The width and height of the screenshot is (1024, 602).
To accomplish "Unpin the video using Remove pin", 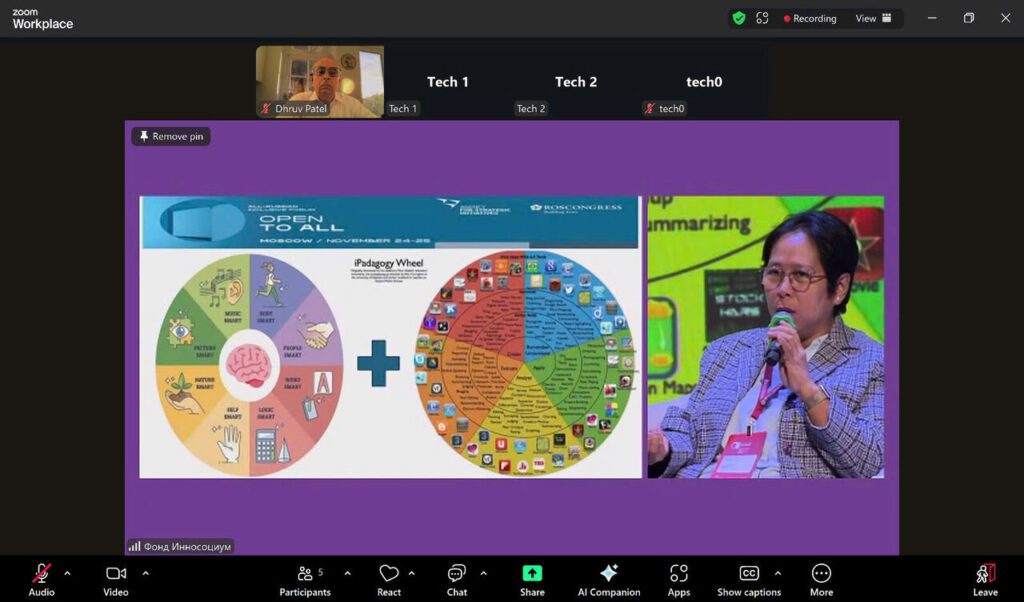I will tap(170, 136).
